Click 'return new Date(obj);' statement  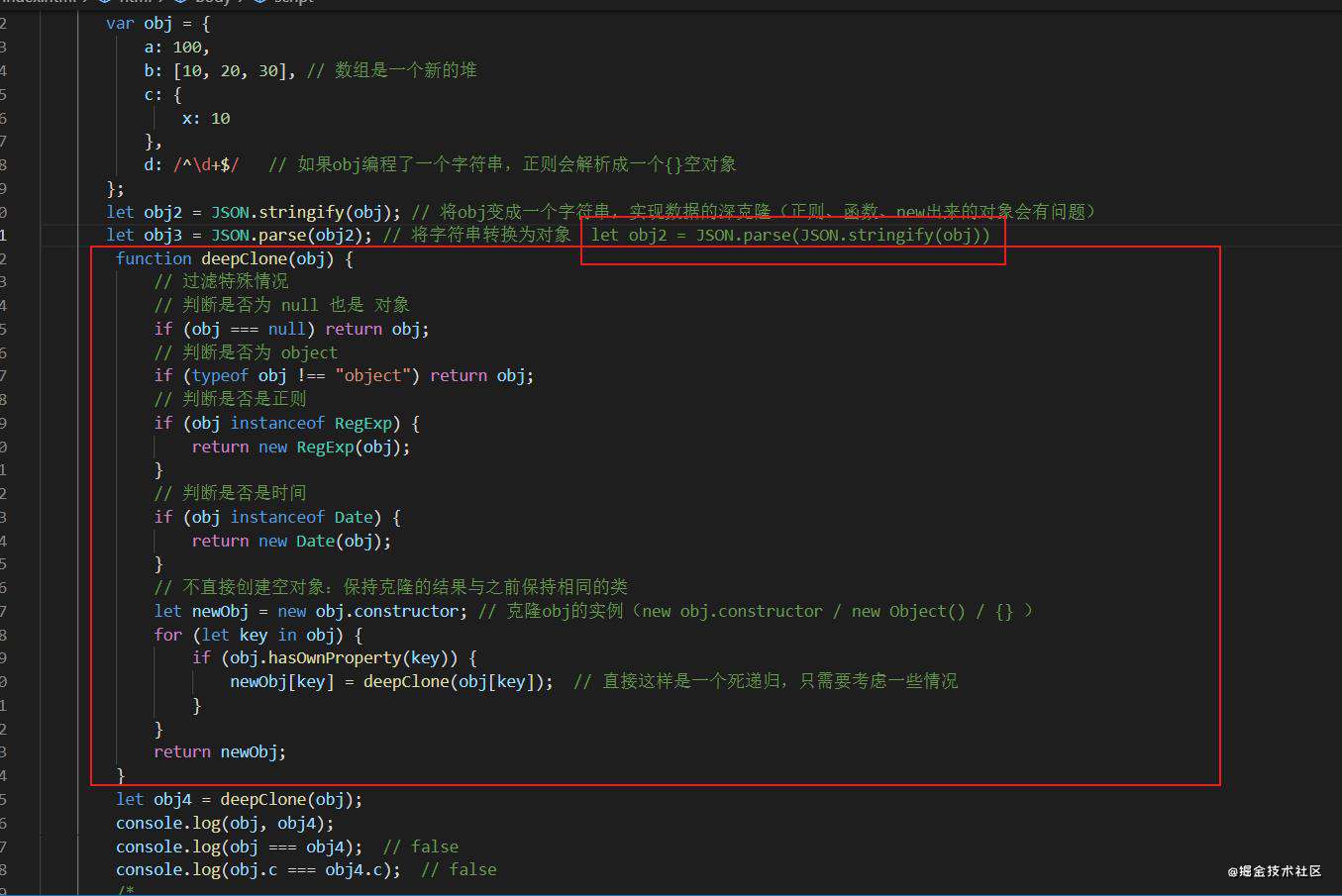tap(291, 541)
